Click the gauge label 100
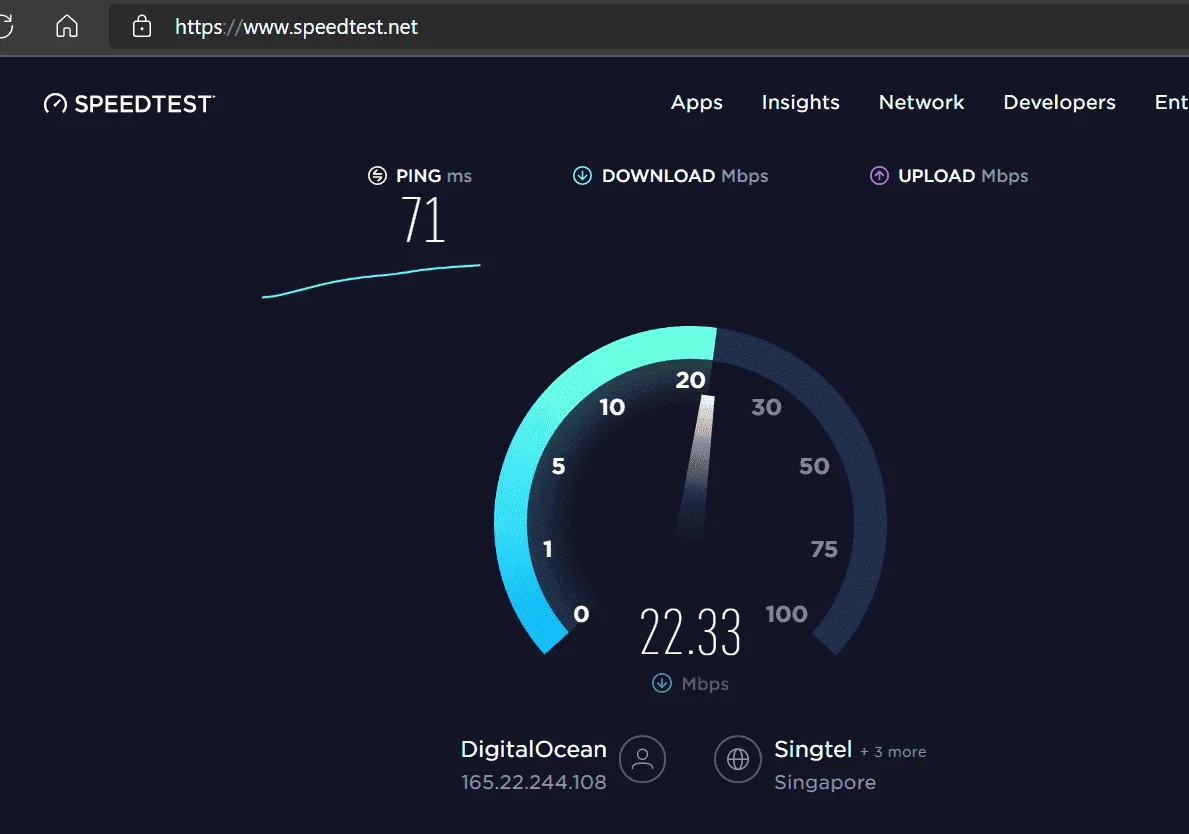1189x834 pixels. coord(786,614)
